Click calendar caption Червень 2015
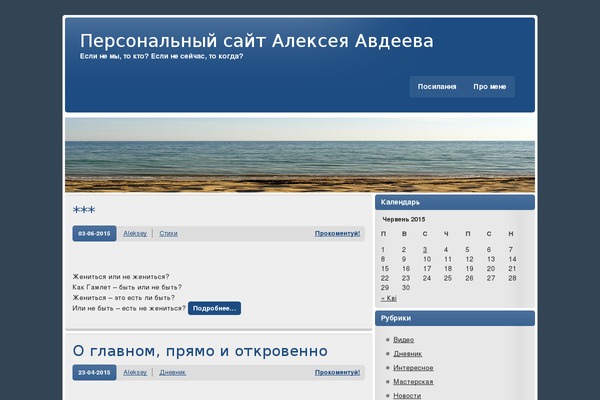This screenshot has height=400, width=600. coord(404,219)
